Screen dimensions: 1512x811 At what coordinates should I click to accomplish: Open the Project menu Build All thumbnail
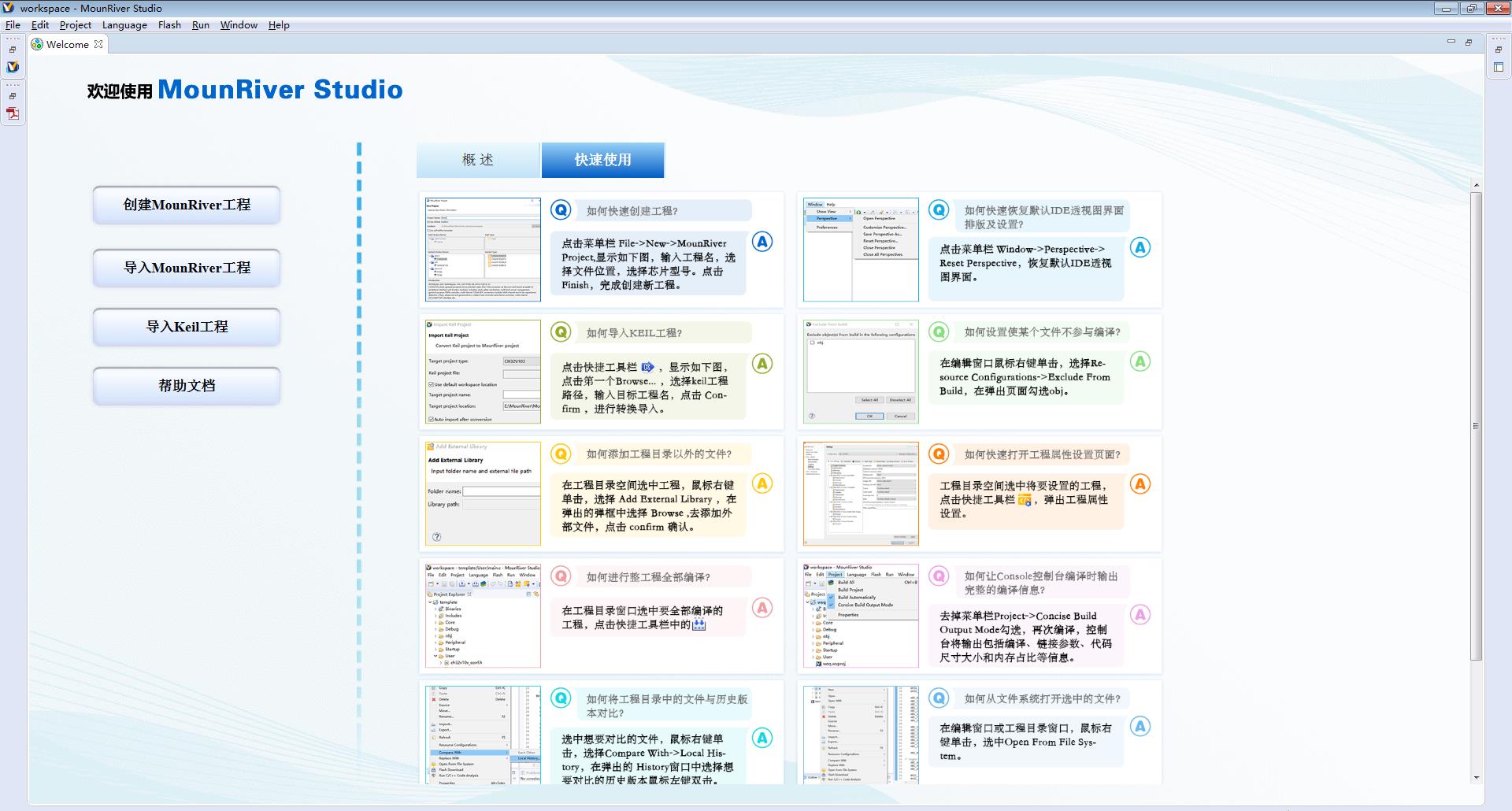click(861, 616)
